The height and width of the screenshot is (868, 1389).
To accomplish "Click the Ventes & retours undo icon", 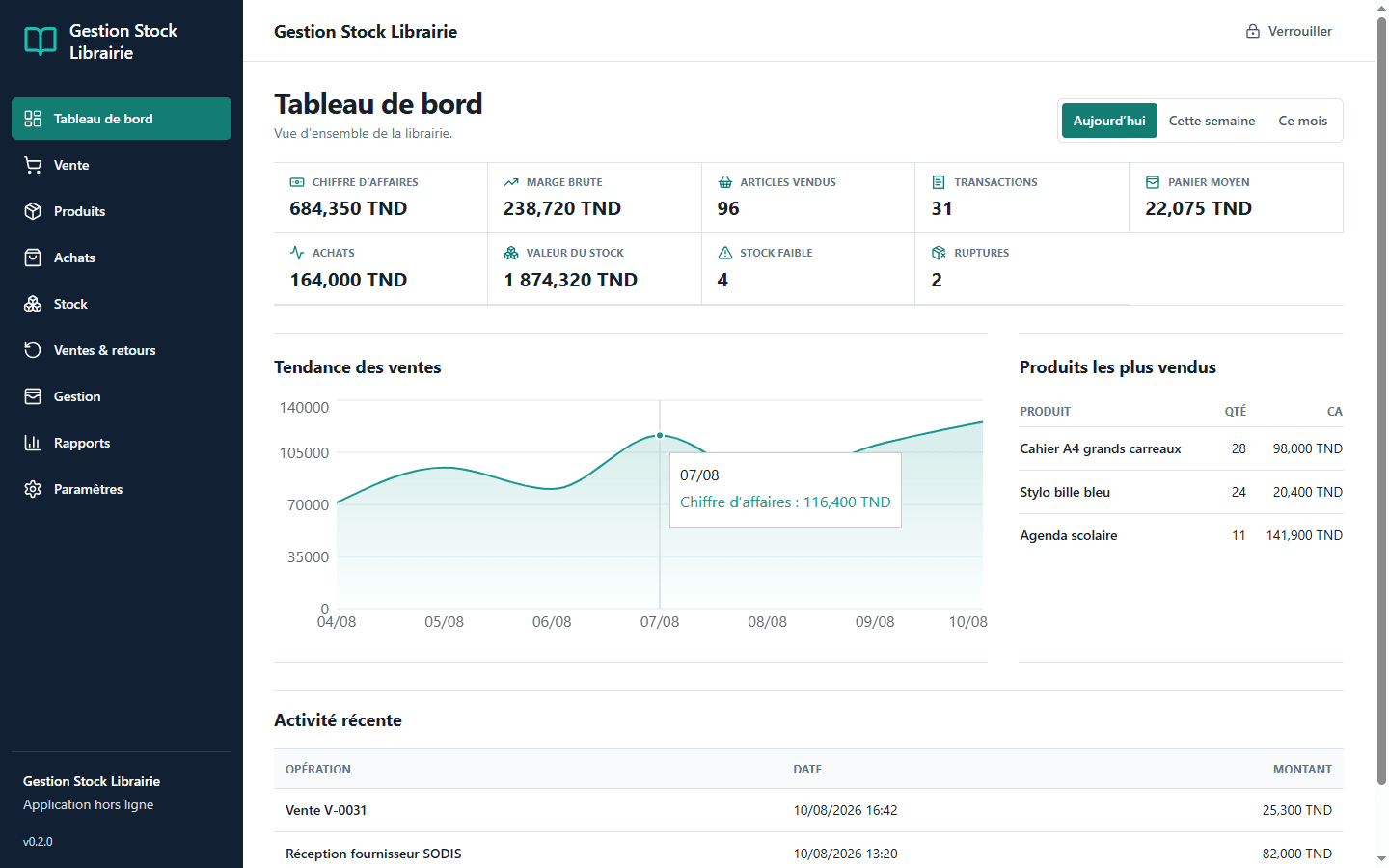I will pyautogui.click(x=33, y=350).
